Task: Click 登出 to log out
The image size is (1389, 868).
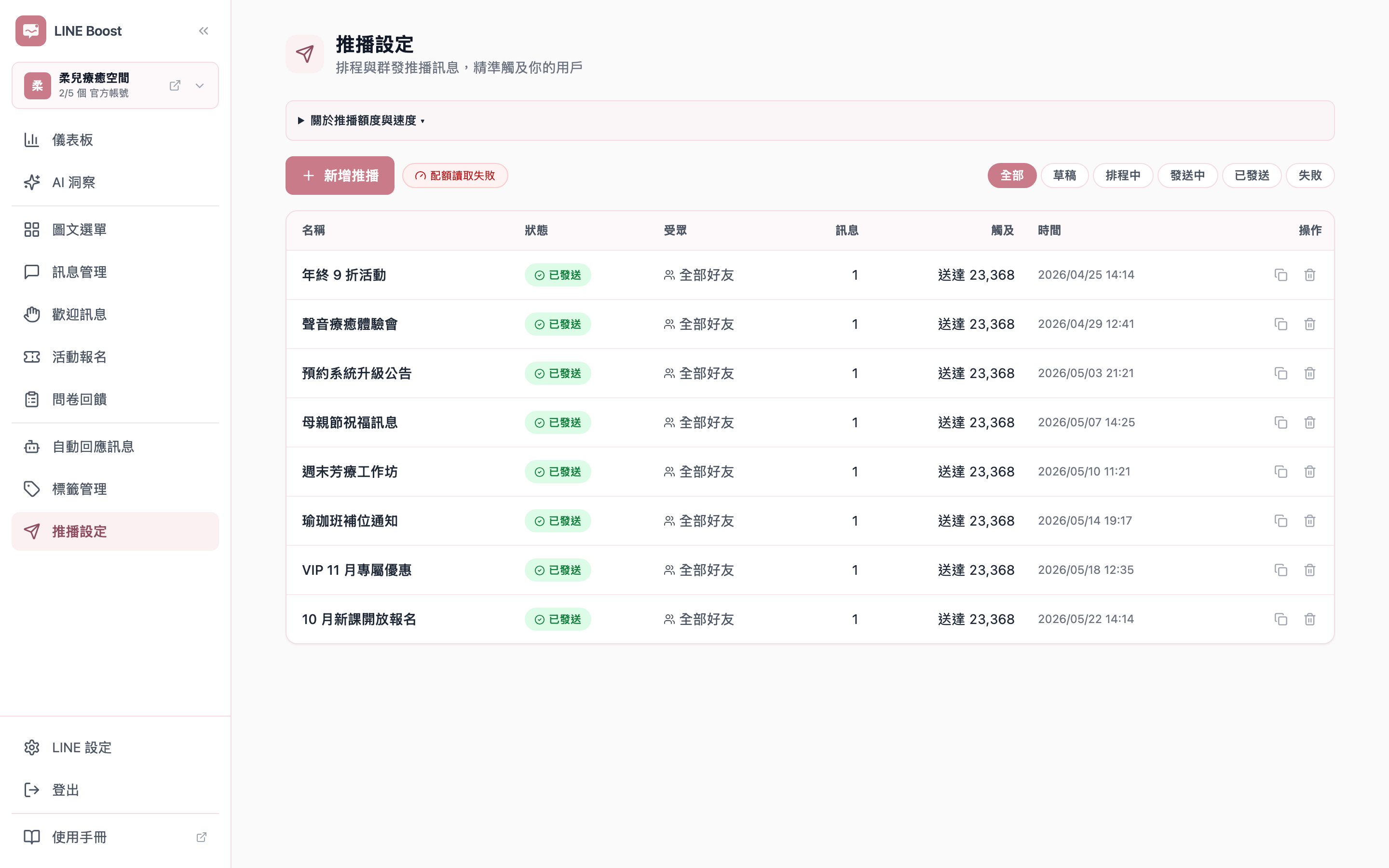Action: click(x=115, y=790)
